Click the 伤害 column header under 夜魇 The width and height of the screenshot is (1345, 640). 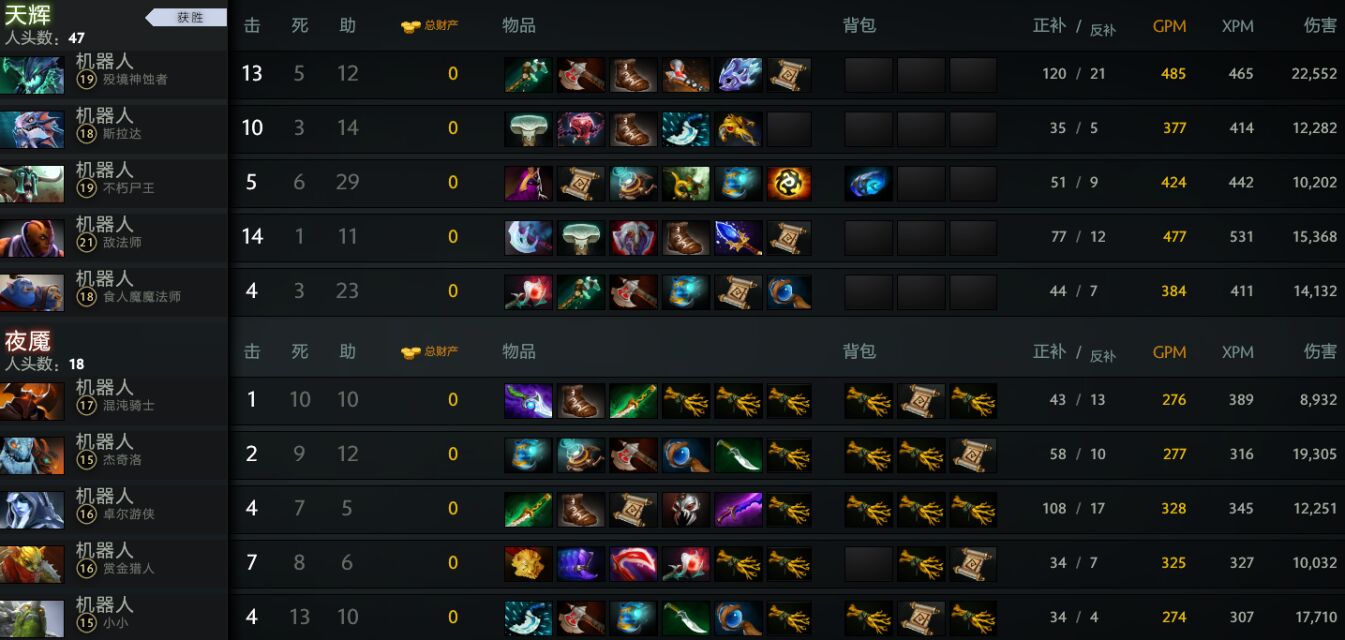click(1320, 351)
